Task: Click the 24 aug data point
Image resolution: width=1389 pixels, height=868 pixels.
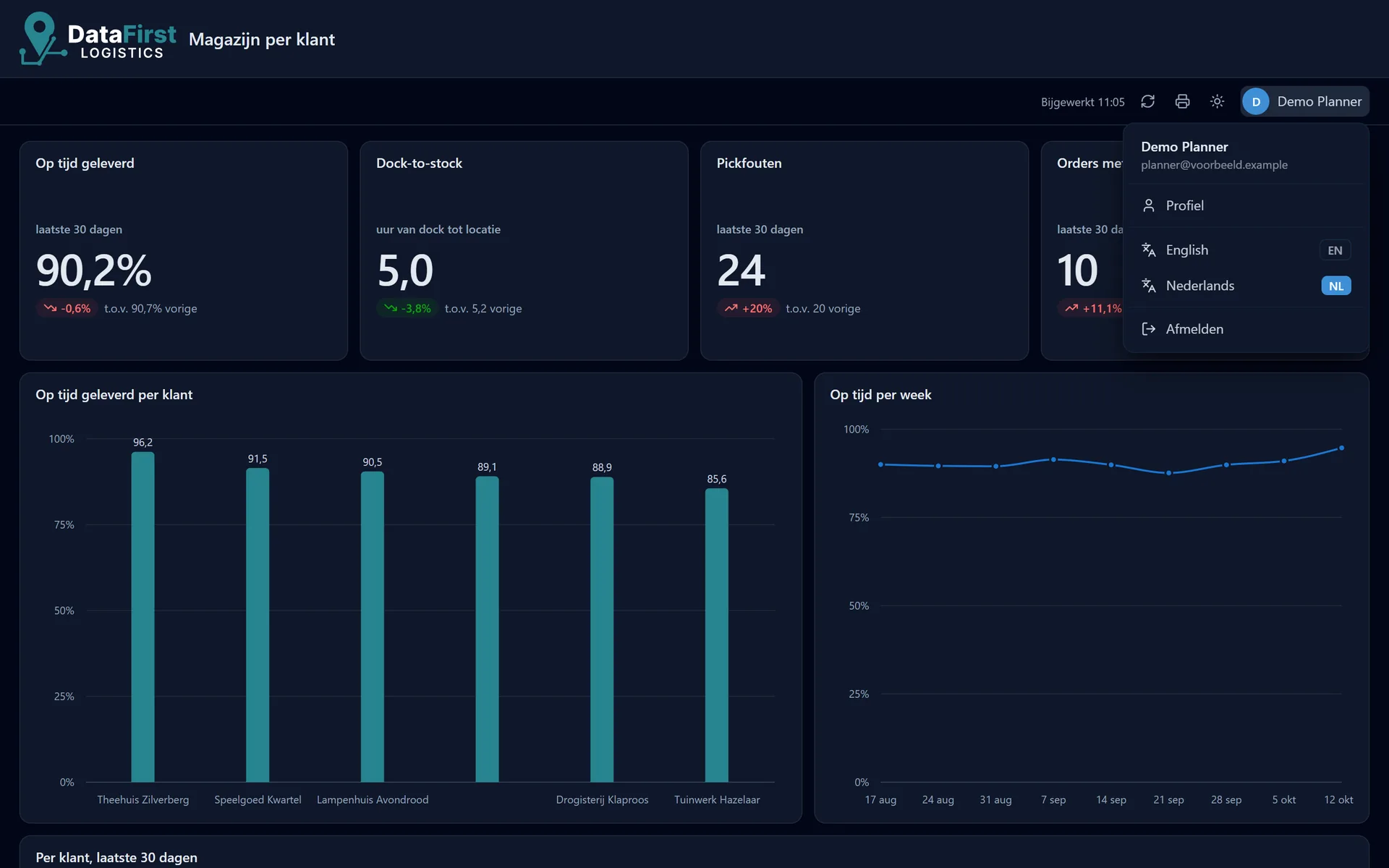Action: [x=938, y=466]
